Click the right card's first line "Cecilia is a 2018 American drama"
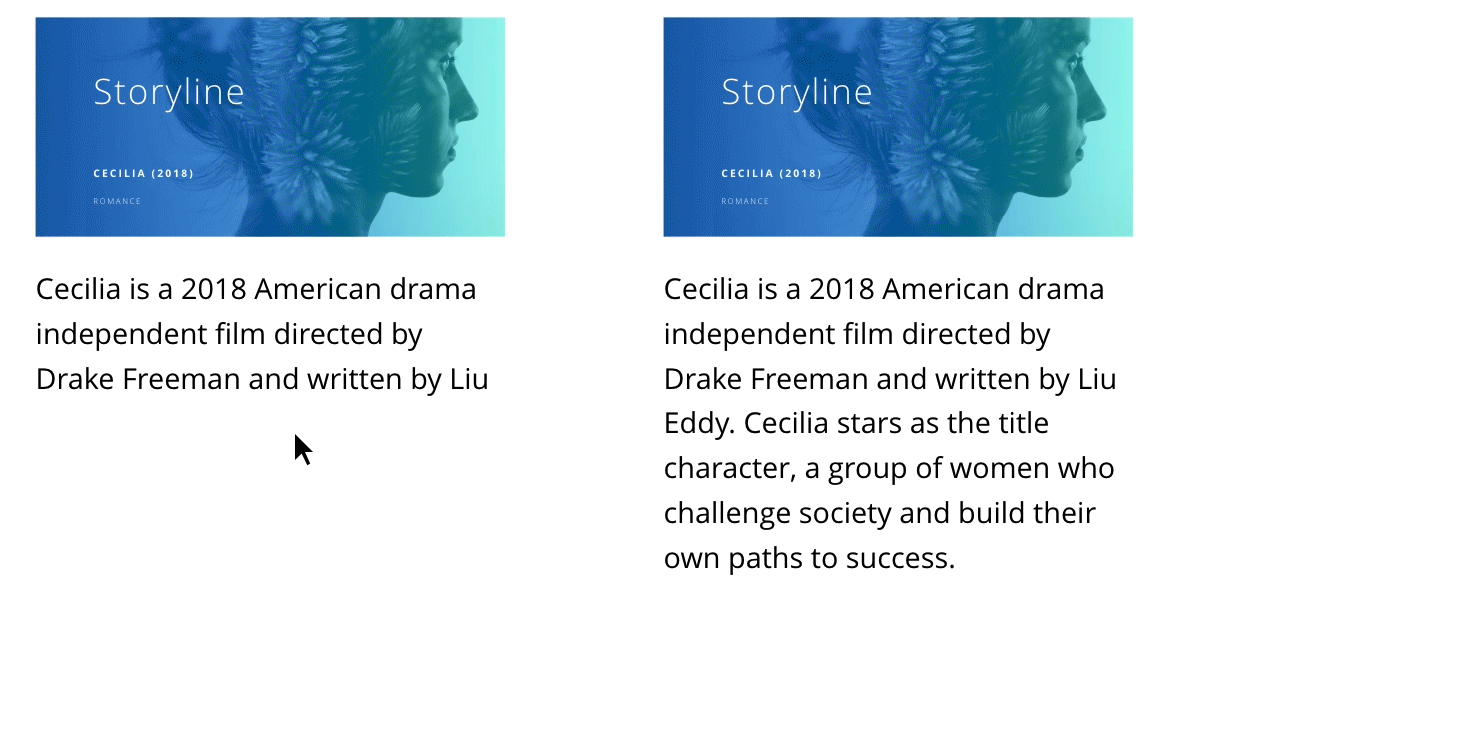This screenshot has width=1474, height=734. click(884, 289)
